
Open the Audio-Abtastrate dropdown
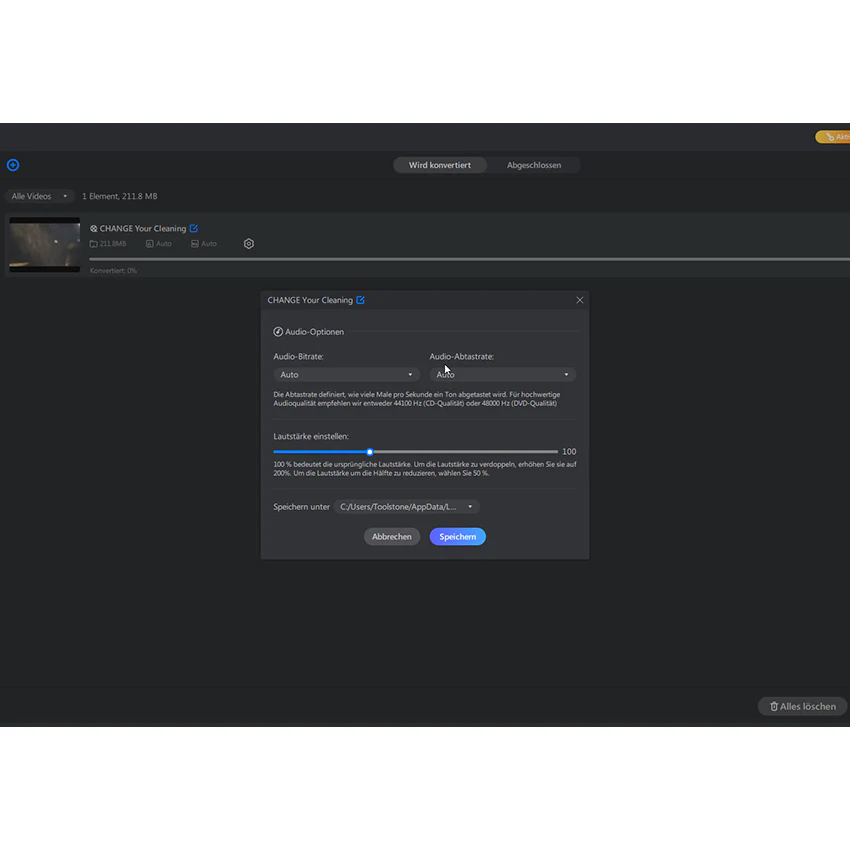tap(503, 375)
